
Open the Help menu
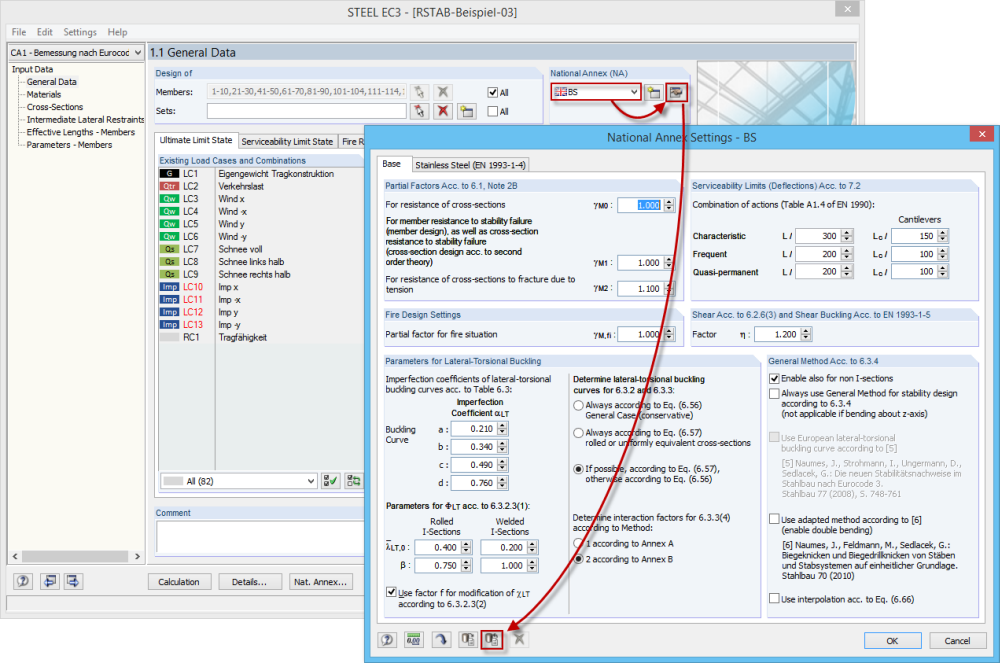click(x=117, y=32)
